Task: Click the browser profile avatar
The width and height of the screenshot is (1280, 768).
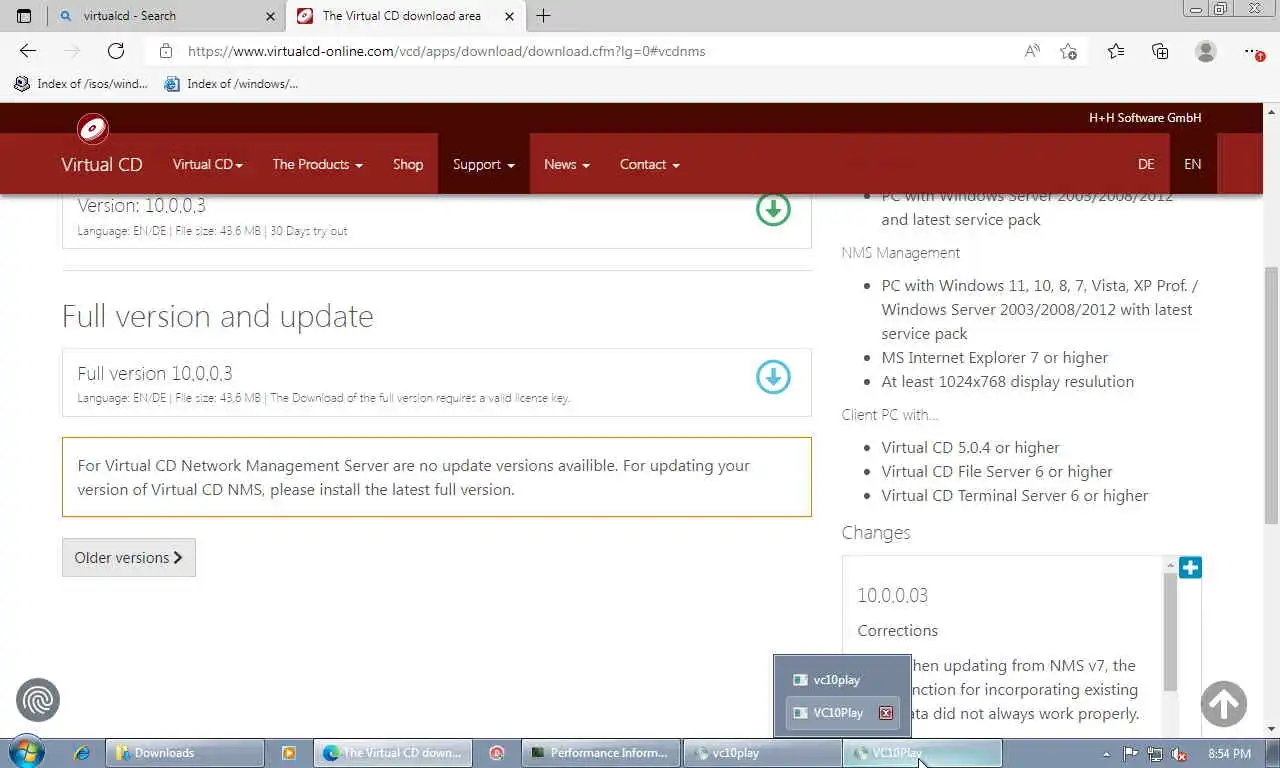Action: click(x=1206, y=51)
